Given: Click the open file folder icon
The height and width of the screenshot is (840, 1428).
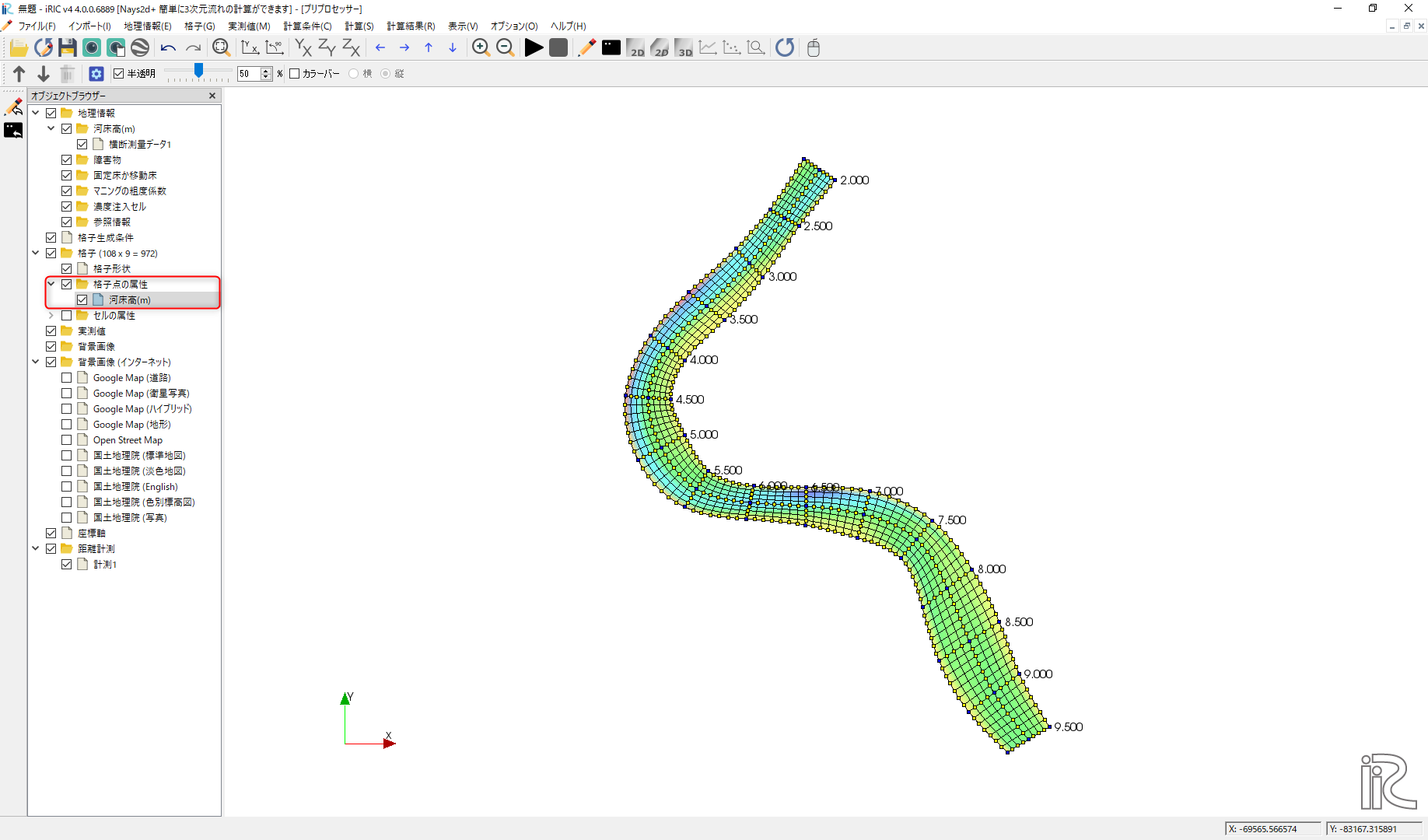Looking at the screenshot, I should click(x=19, y=48).
